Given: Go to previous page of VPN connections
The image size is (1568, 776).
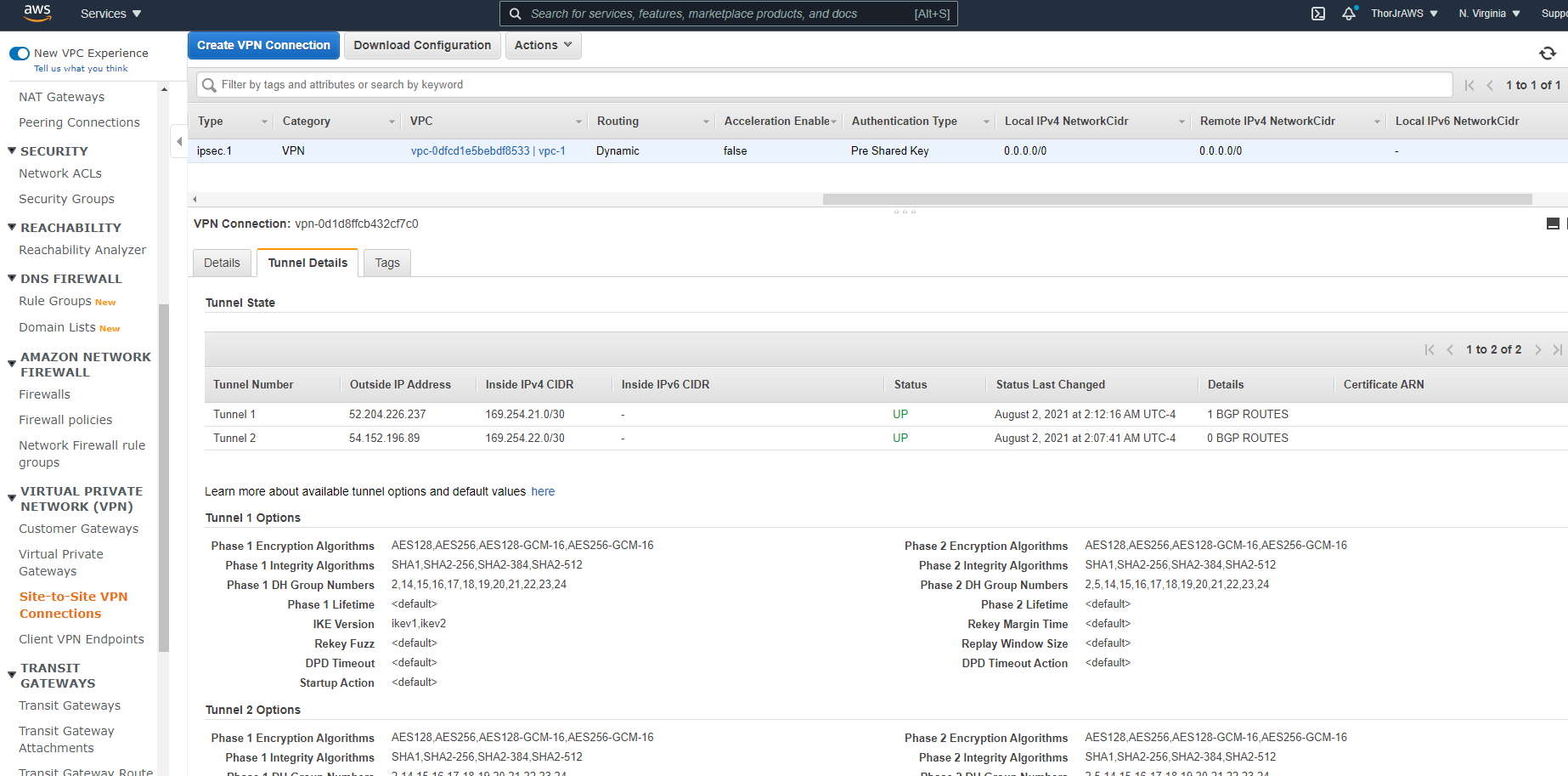Looking at the screenshot, I should pos(1490,85).
